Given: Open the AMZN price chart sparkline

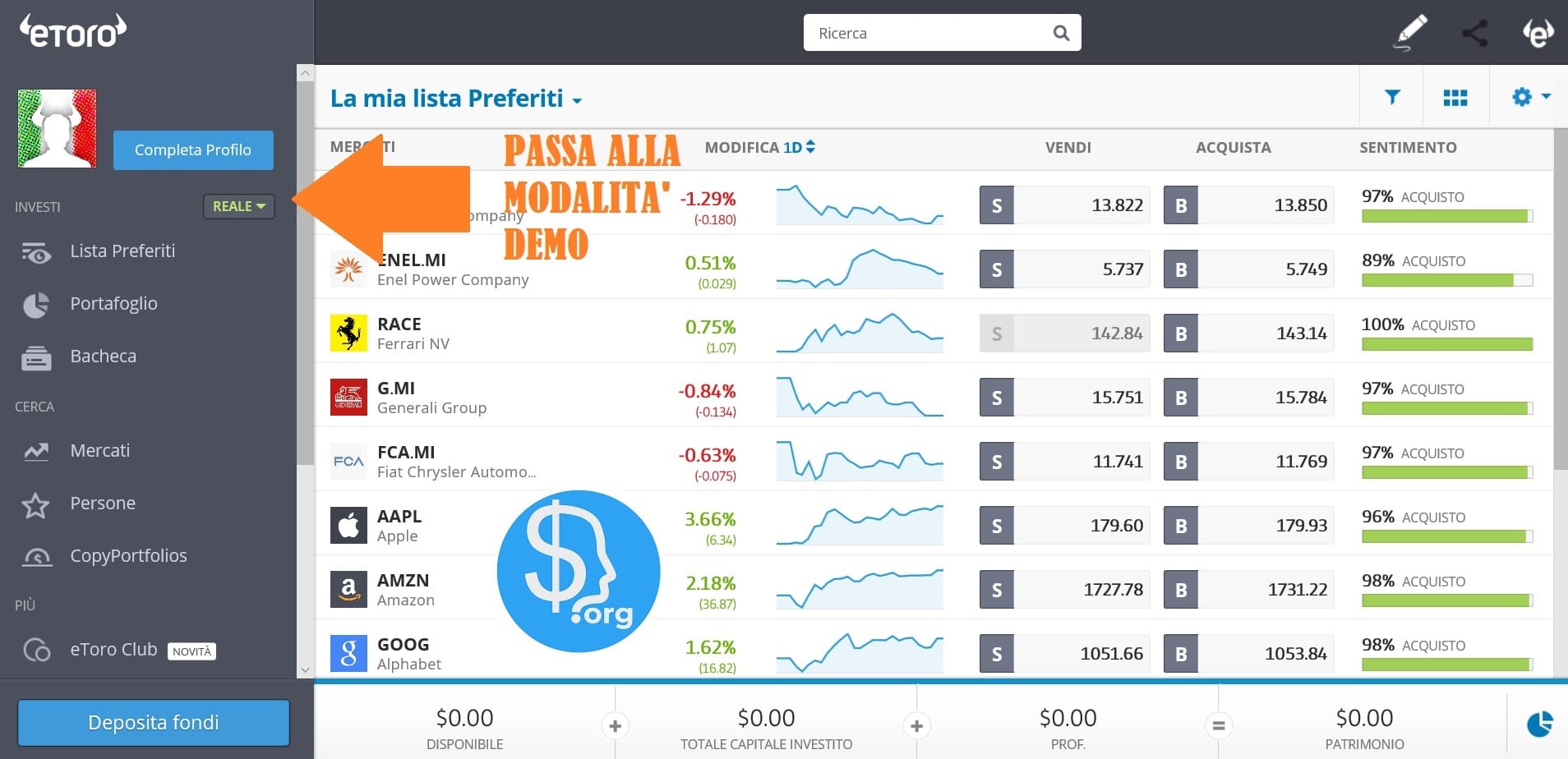Looking at the screenshot, I should click(860, 589).
